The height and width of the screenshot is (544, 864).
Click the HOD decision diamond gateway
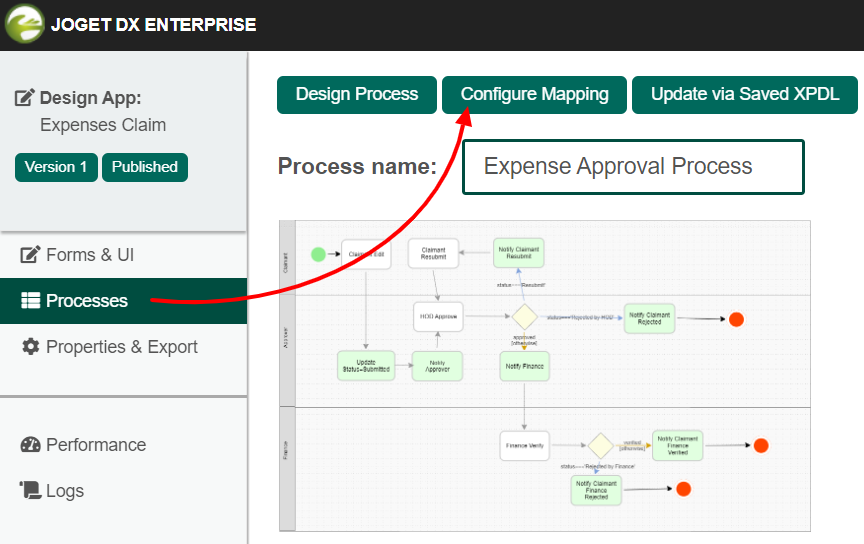tap(524, 316)
